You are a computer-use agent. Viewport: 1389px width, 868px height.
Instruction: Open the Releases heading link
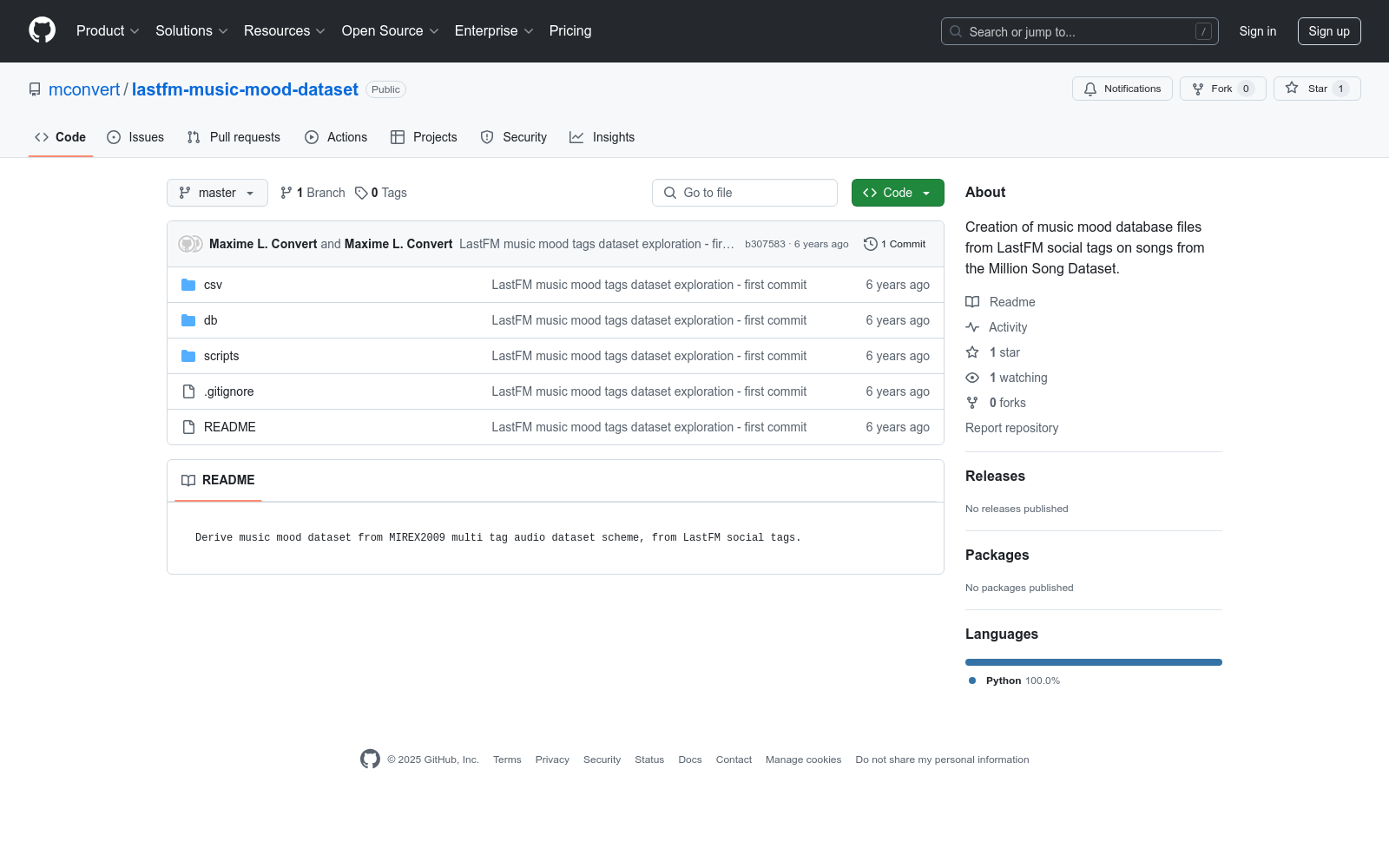click(995, 476)
